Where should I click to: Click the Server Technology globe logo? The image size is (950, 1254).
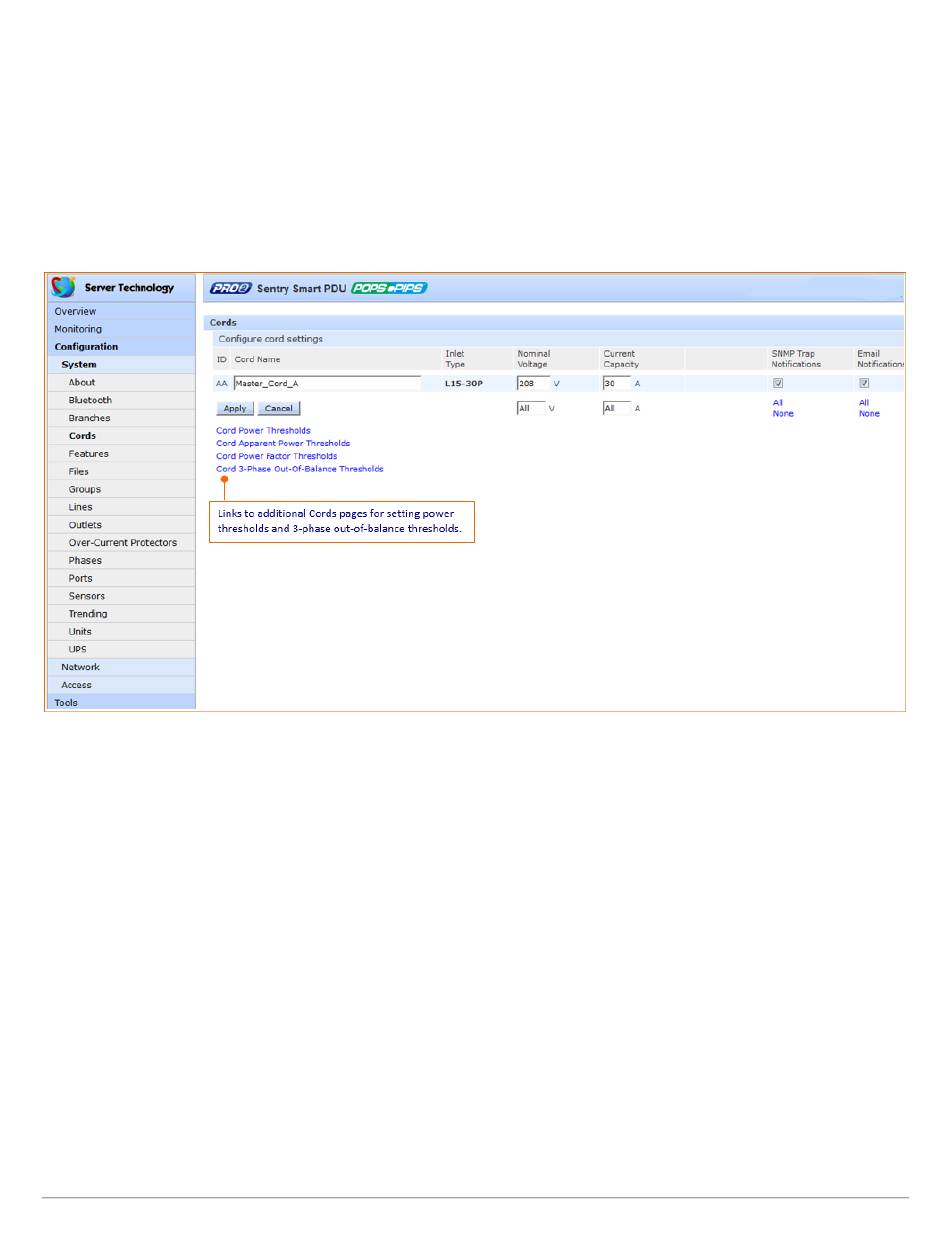click(x=64, y=288)
